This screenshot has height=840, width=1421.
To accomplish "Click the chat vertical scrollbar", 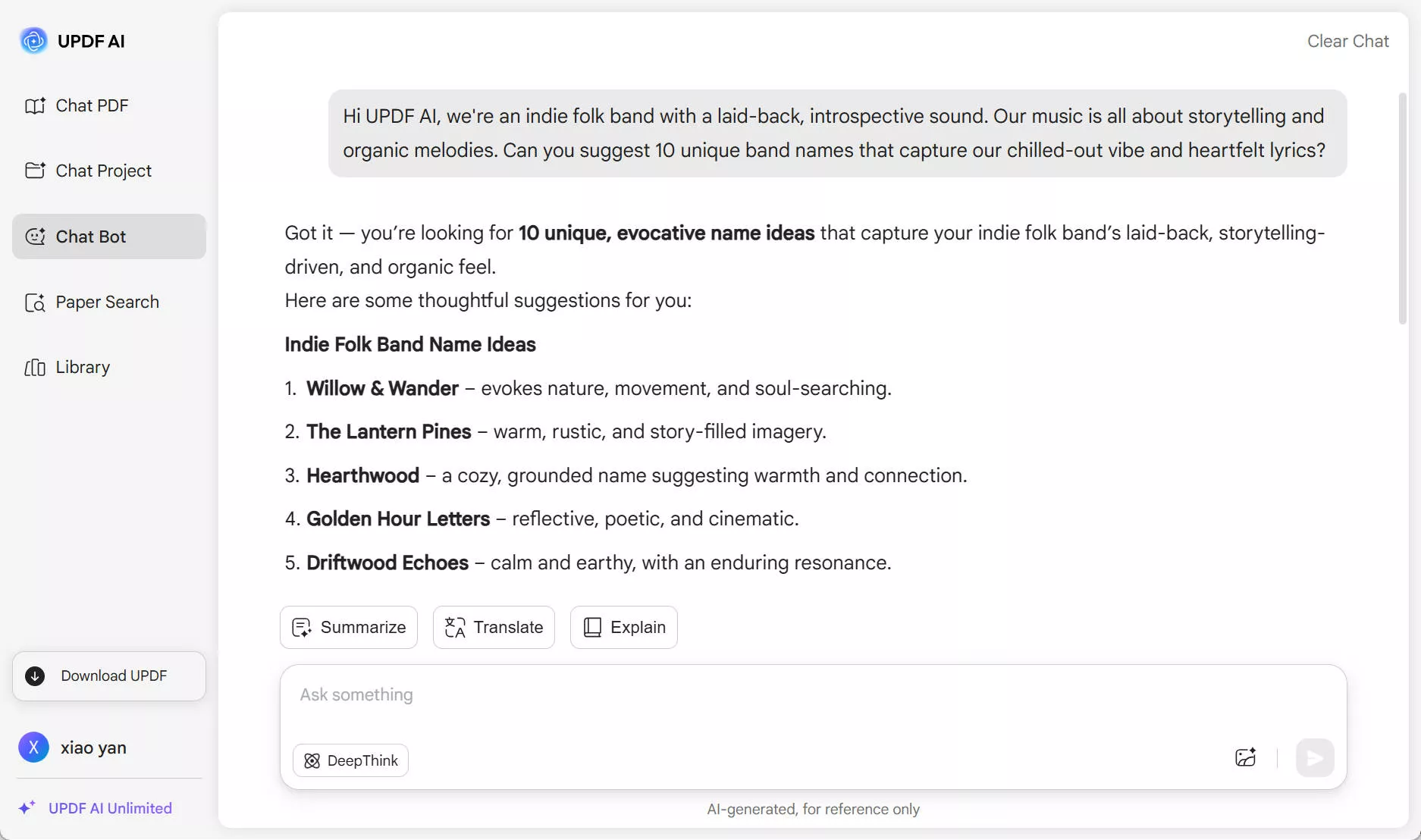I will [x=1402, y=208].
